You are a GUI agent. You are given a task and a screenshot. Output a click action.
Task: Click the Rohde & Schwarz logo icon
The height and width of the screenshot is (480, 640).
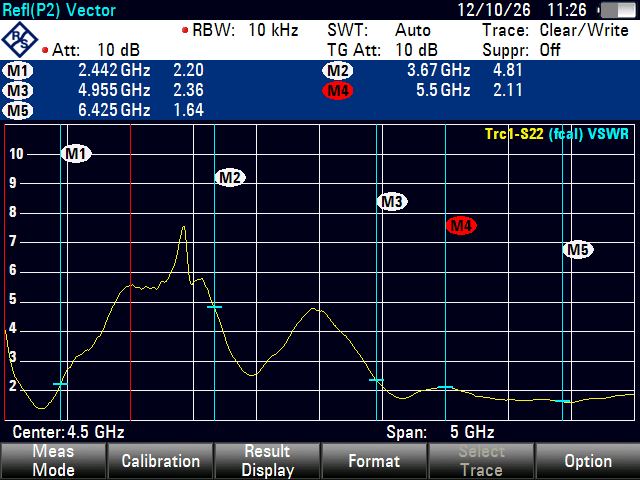(20, 40)
